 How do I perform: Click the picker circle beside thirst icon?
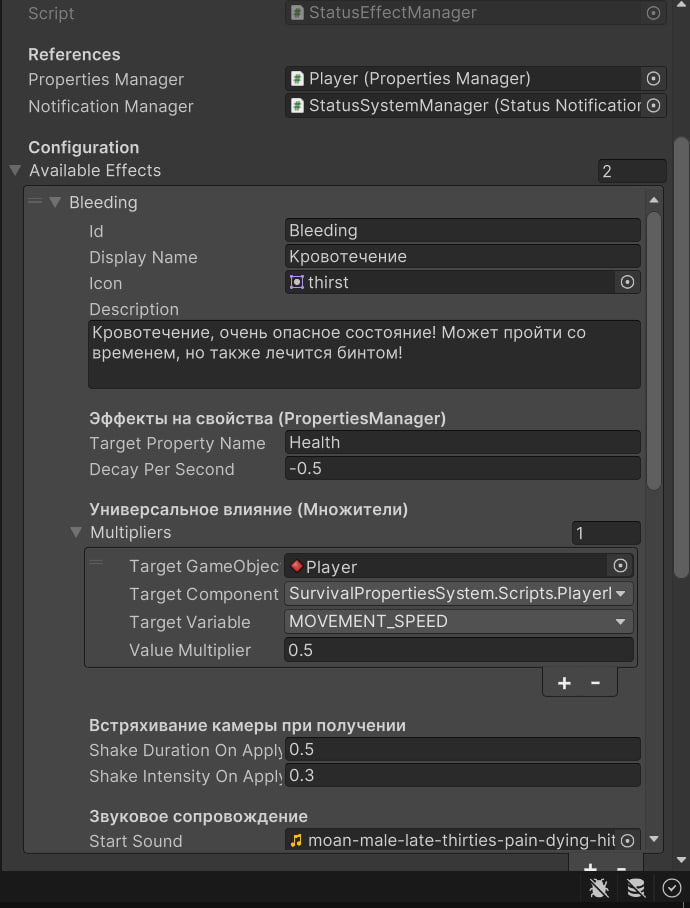point(628,283)
